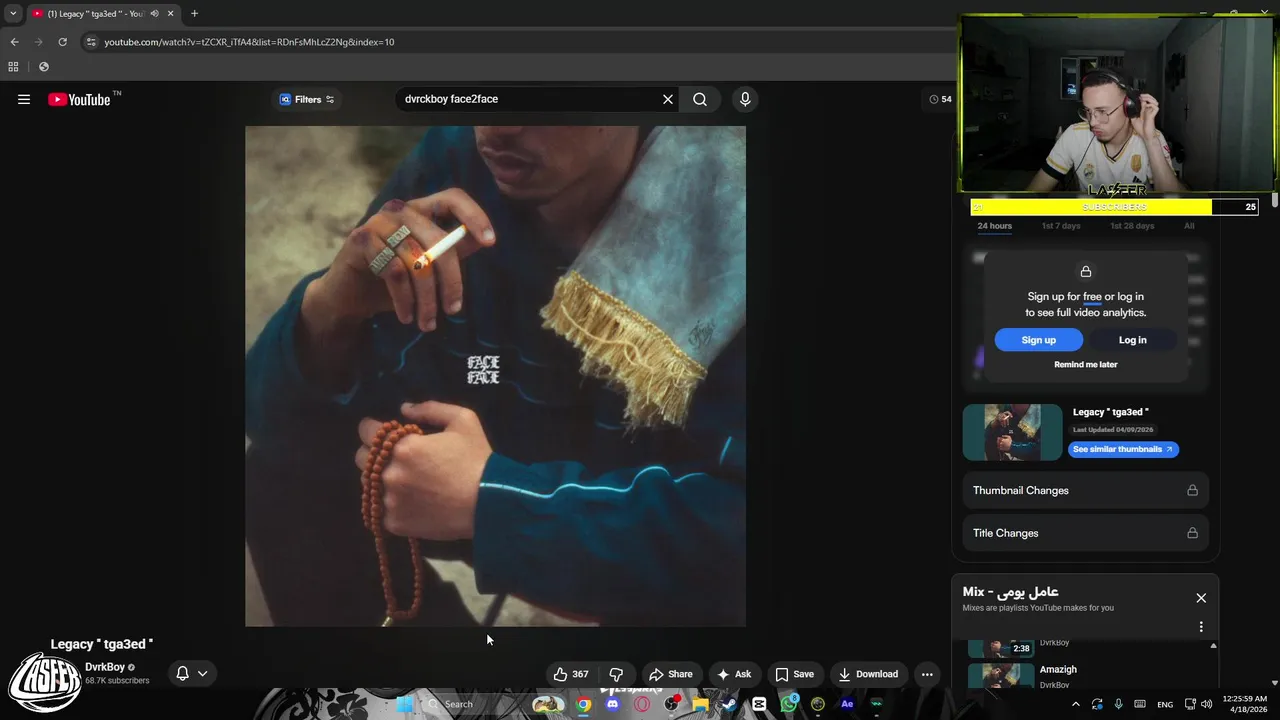Open File Explorer from the taskbar
1280x720 pixels.
701,704
